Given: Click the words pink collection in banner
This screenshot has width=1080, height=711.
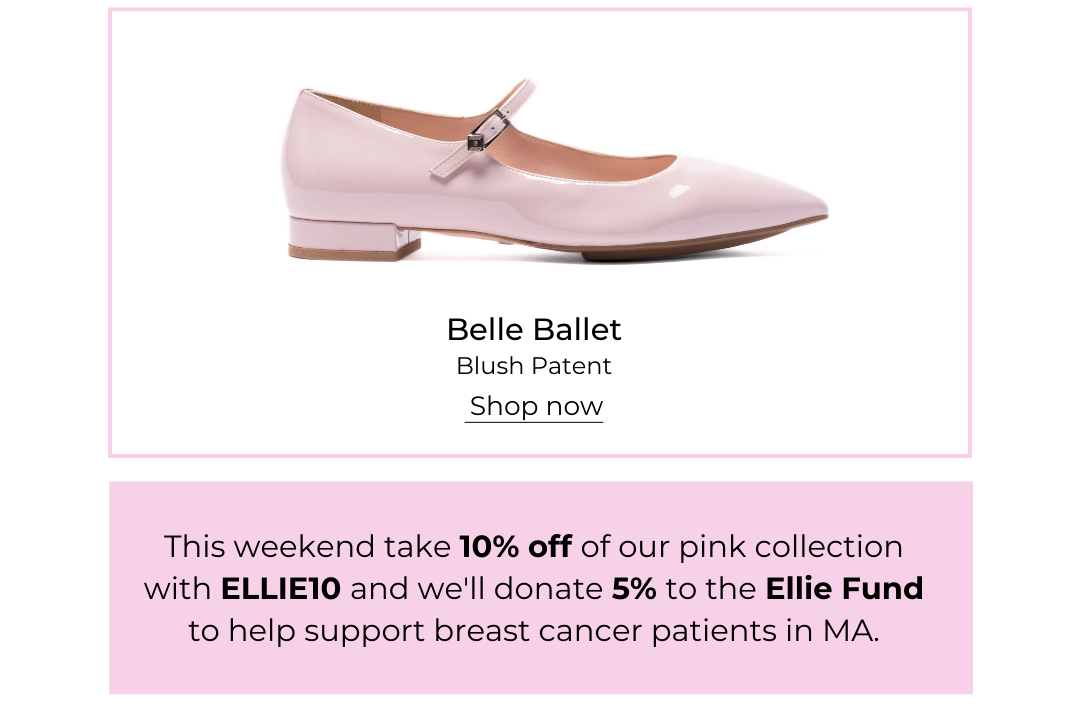Looking at the screenshot, I should click(791, 548).
